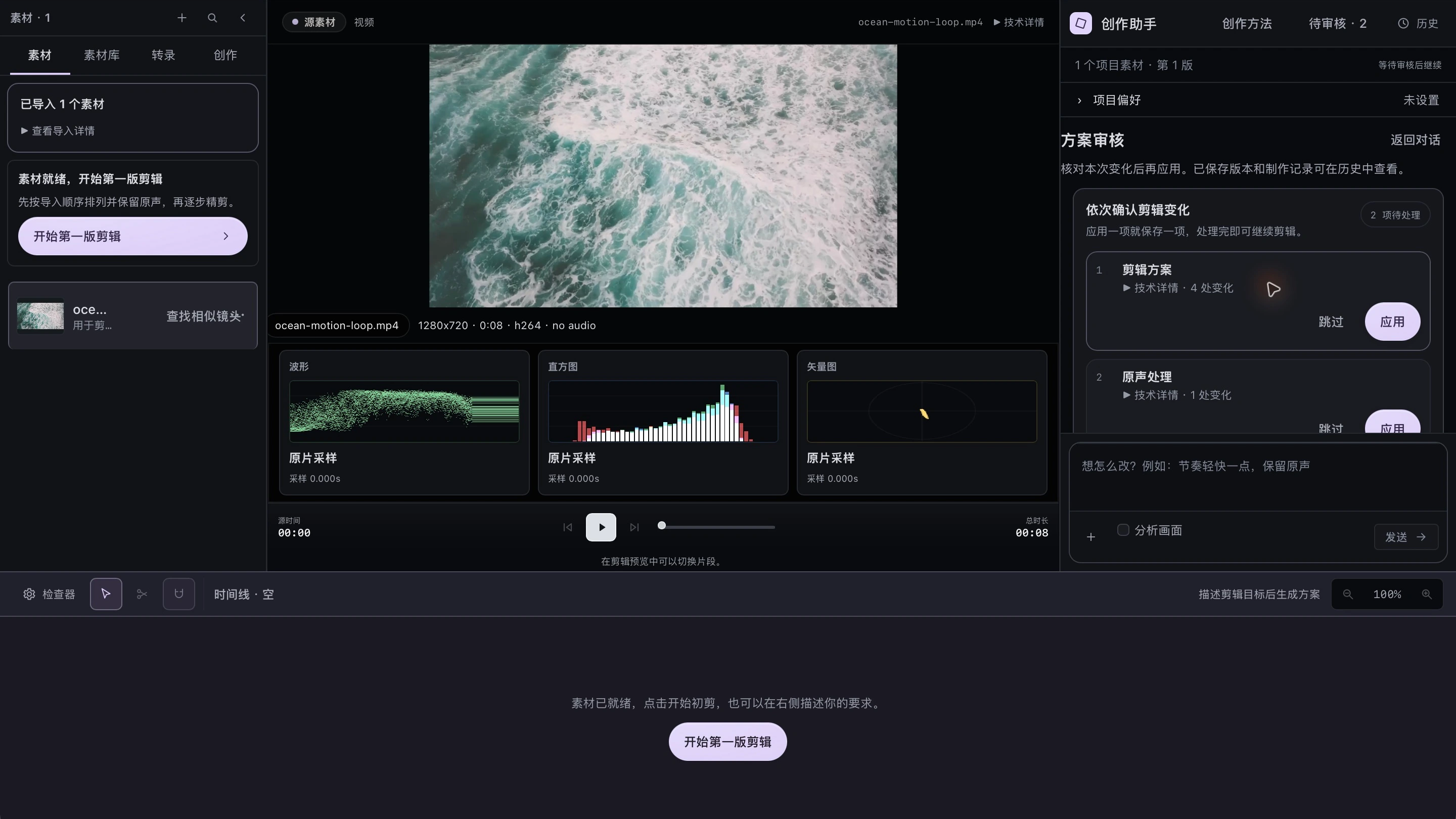Click the 发送 send button

click(x=1405, y=537)
